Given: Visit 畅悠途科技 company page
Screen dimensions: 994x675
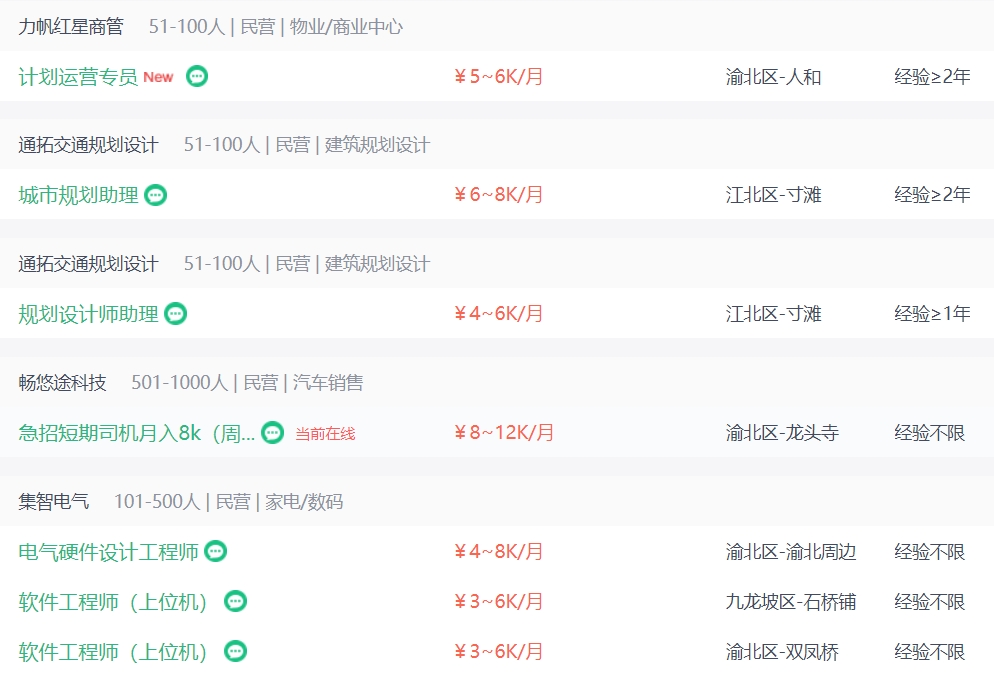Looking at the screenshot, I should click(x=62, y=382).
